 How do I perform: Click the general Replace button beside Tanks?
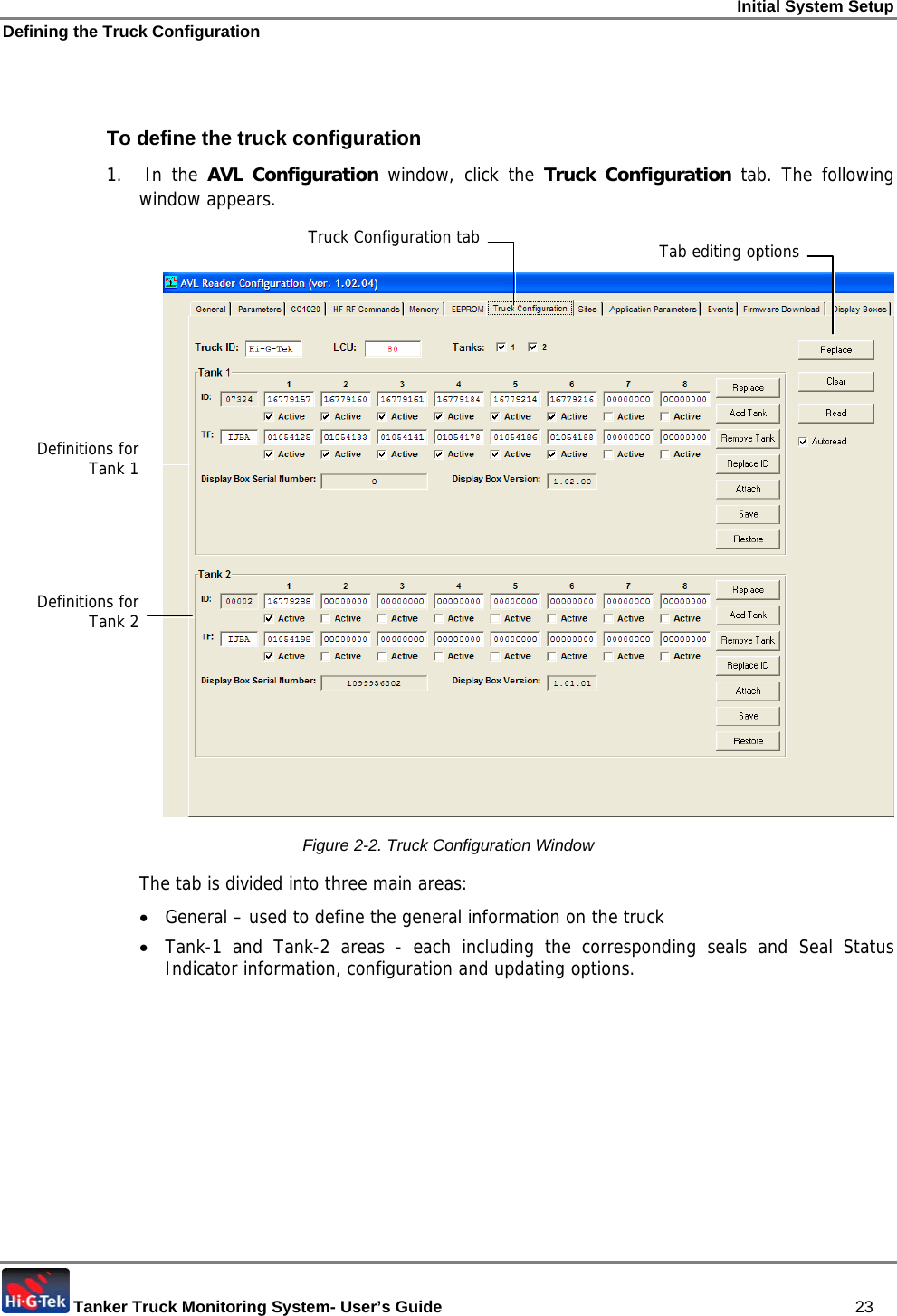click(x=836, y=349)
